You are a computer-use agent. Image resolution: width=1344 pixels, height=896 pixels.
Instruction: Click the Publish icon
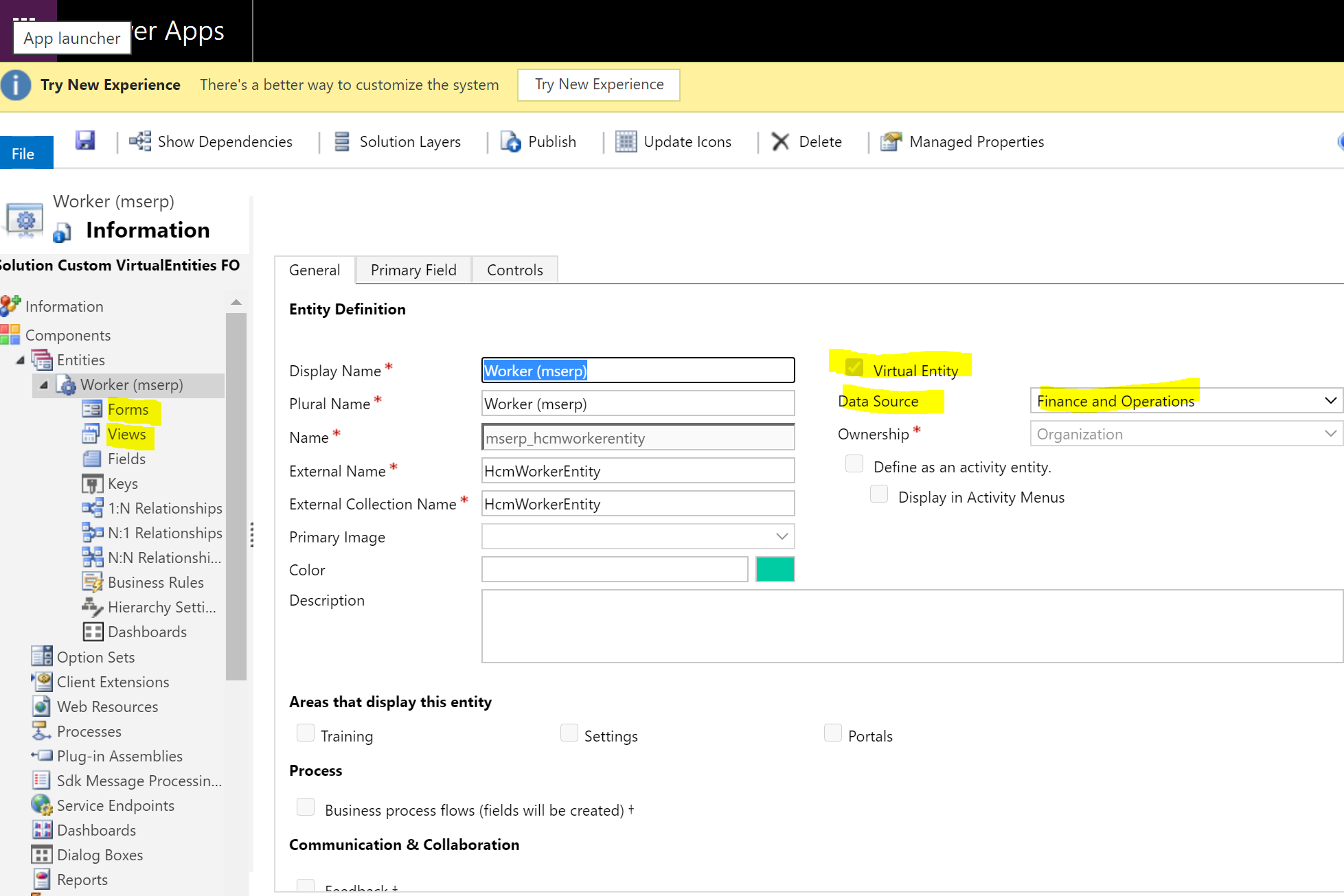click(510, 141)
